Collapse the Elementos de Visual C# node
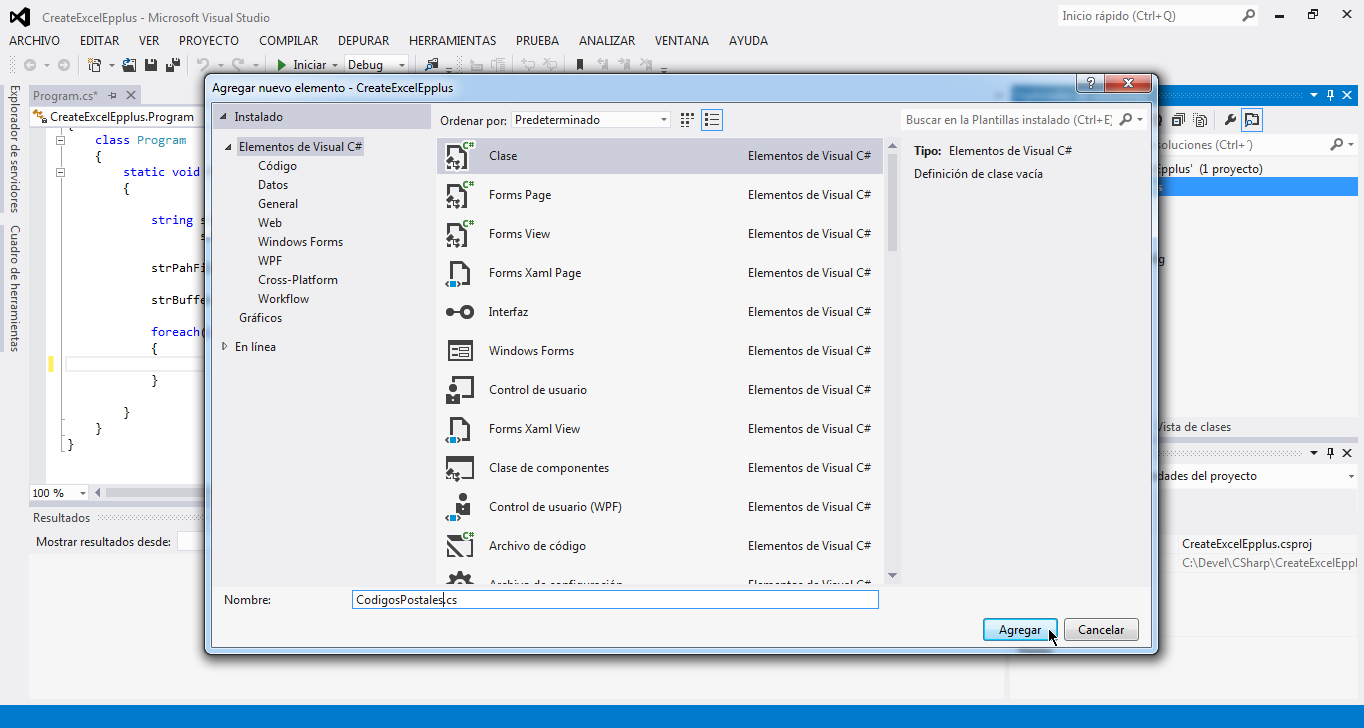The width and height of the screenshot is (1364, 728). 229,147
